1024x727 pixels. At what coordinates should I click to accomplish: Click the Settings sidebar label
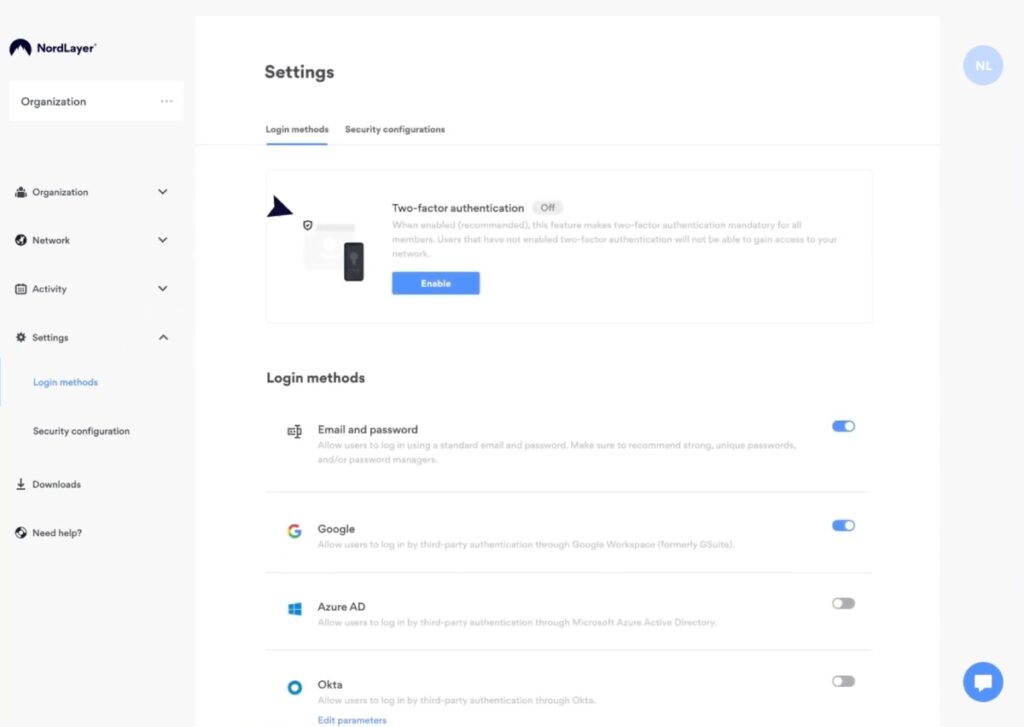[x=50, y=337]
